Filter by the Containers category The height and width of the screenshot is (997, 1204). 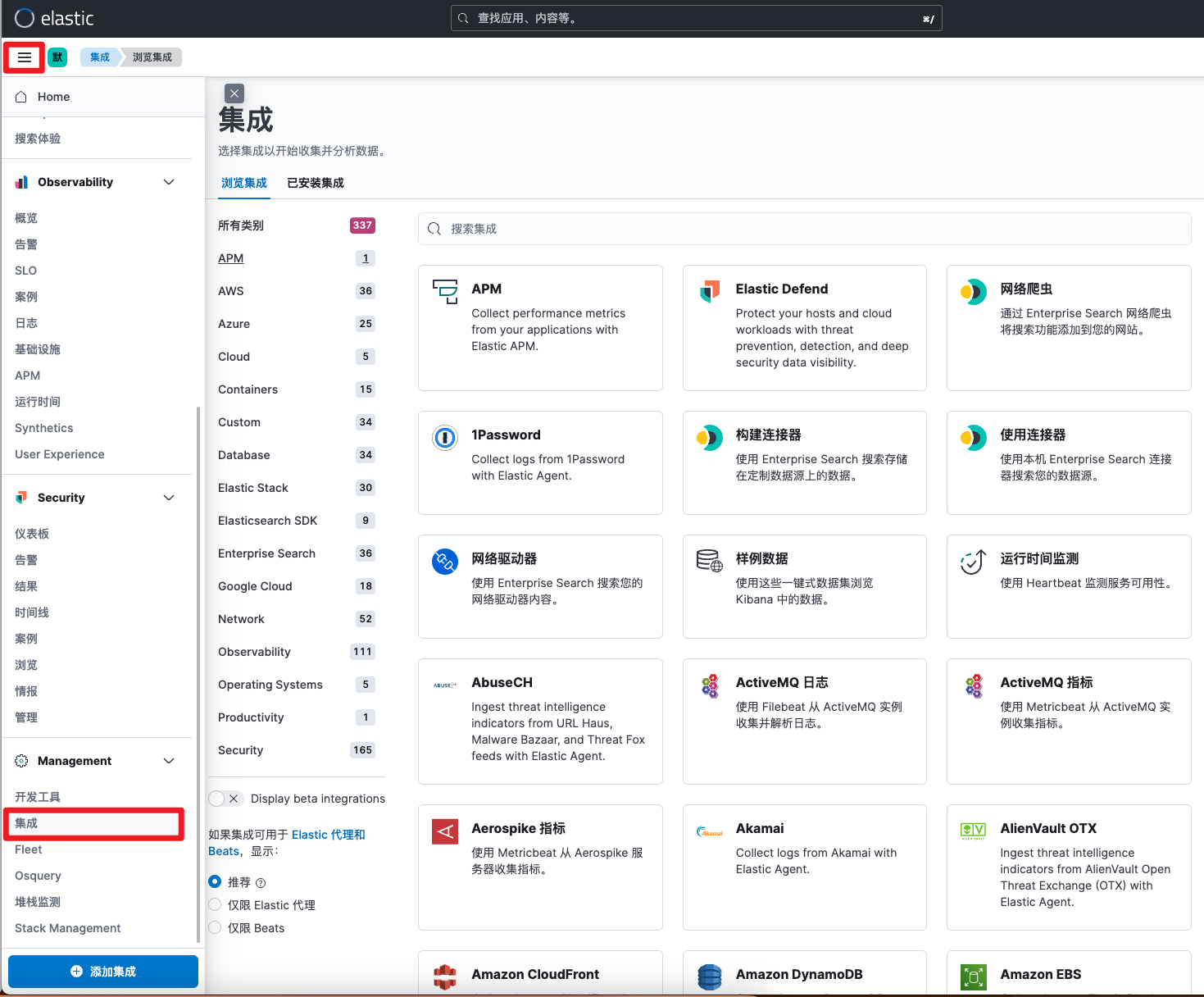[296, 389]
